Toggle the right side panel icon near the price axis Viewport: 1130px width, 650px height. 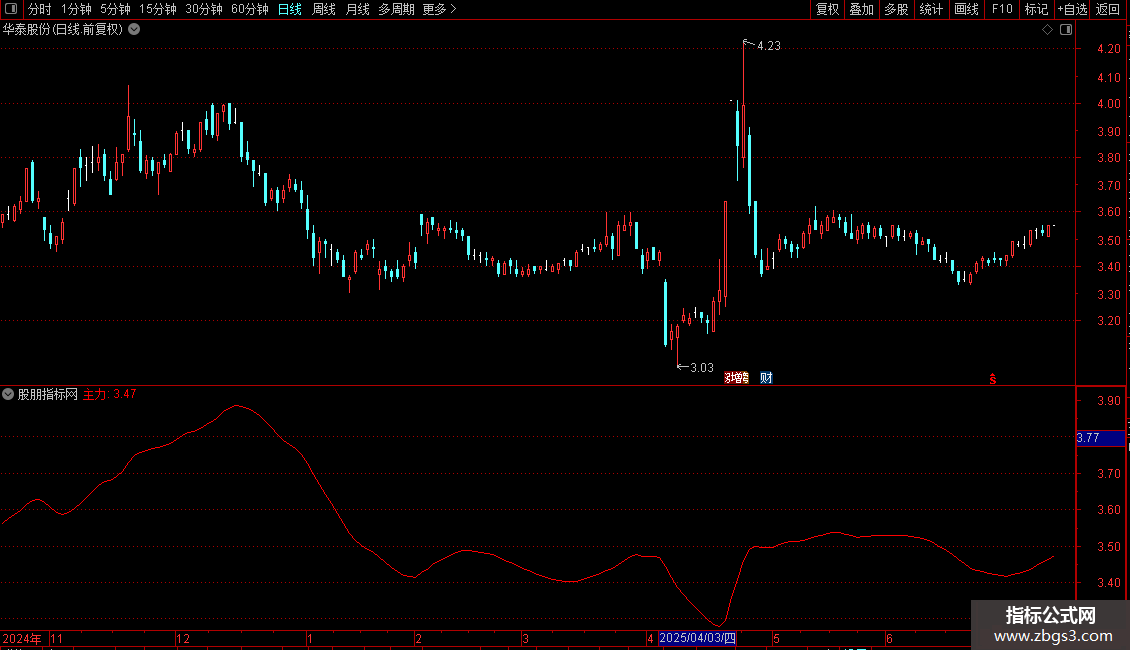[x=1066, y=30]
